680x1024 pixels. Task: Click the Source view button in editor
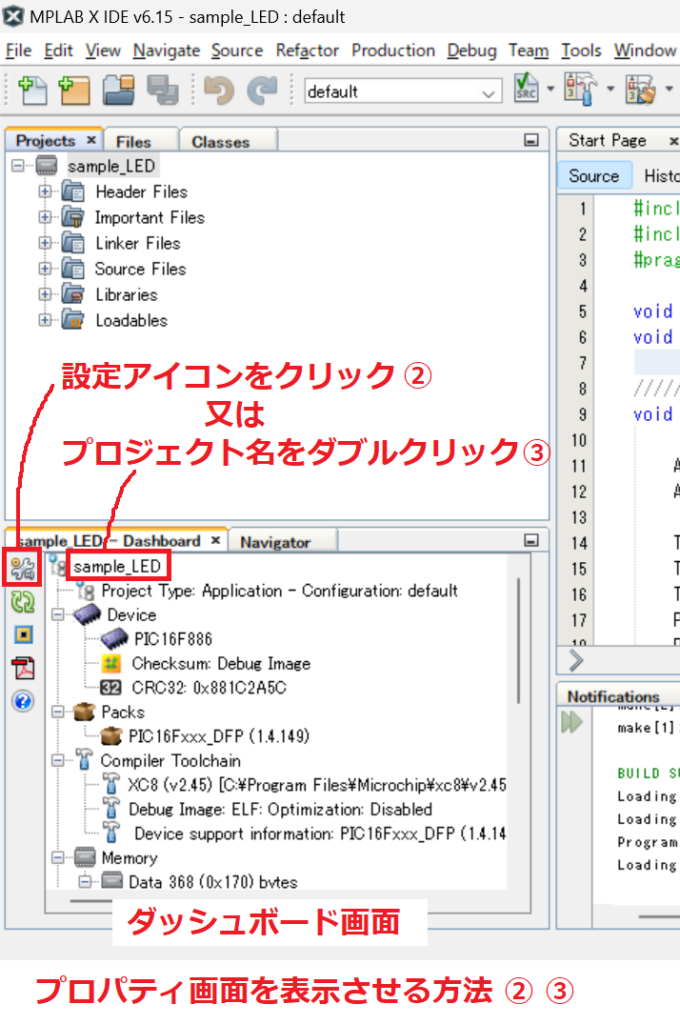594,176
